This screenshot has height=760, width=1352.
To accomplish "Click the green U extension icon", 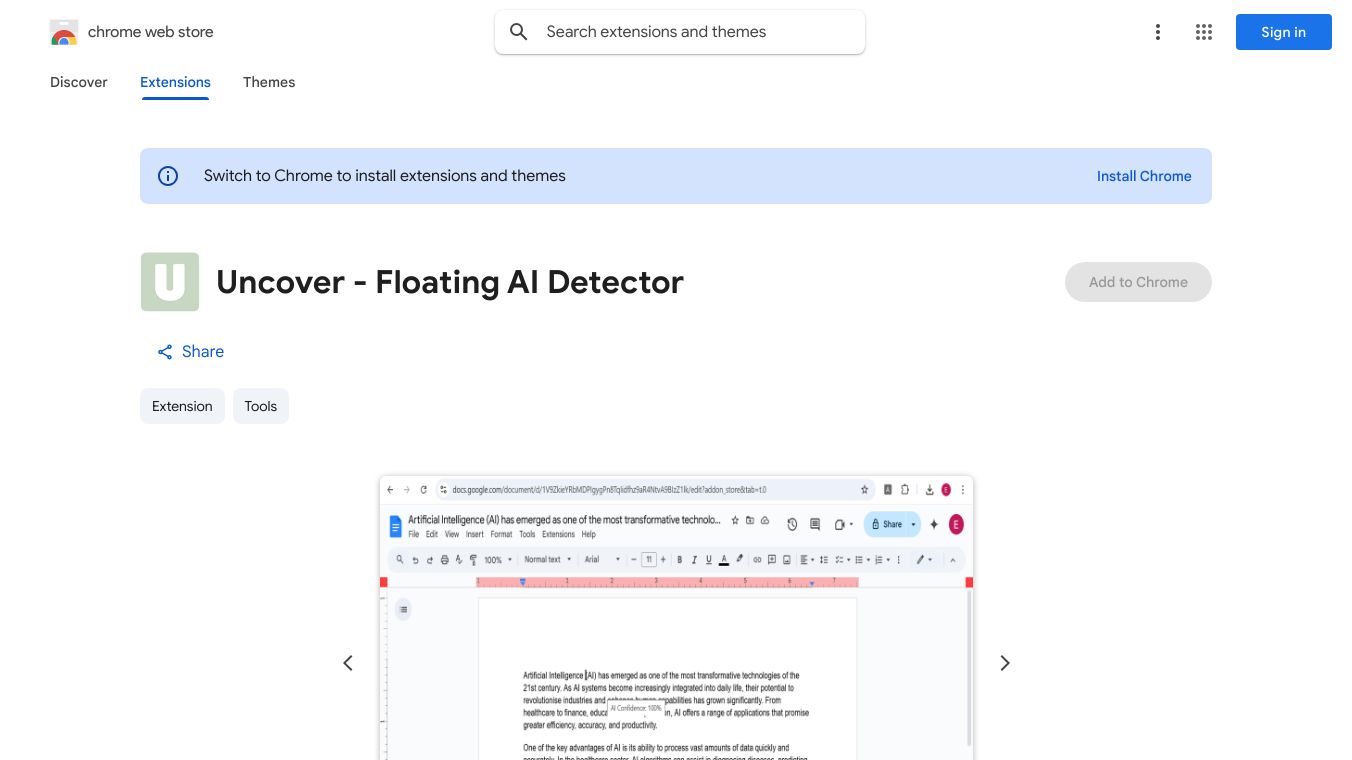I will (x=170, y=282).
